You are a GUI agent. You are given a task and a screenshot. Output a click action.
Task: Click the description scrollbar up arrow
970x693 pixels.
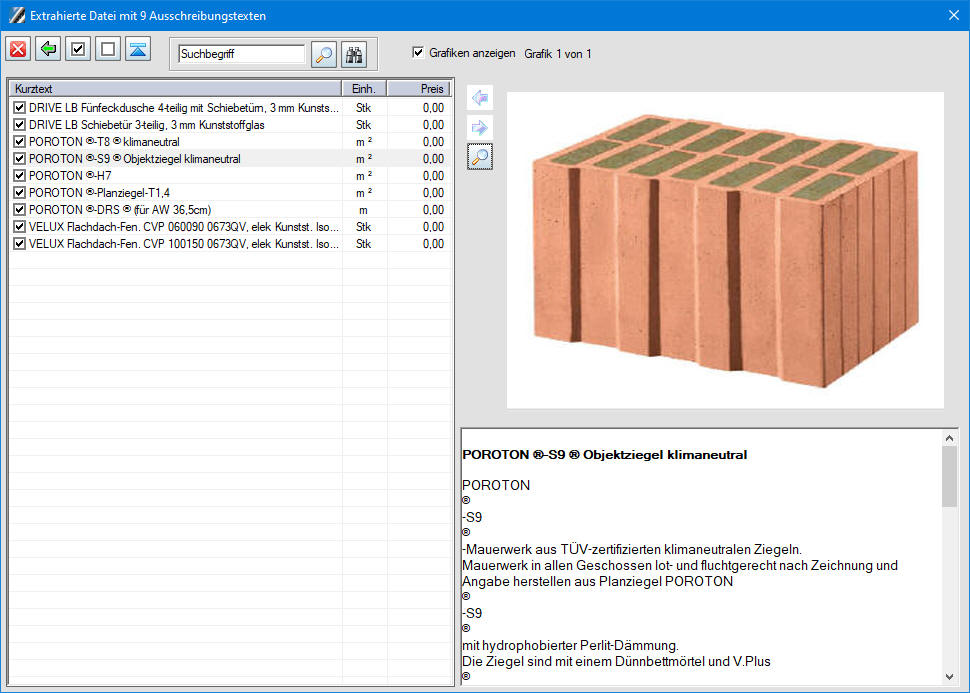pos(950,438)
